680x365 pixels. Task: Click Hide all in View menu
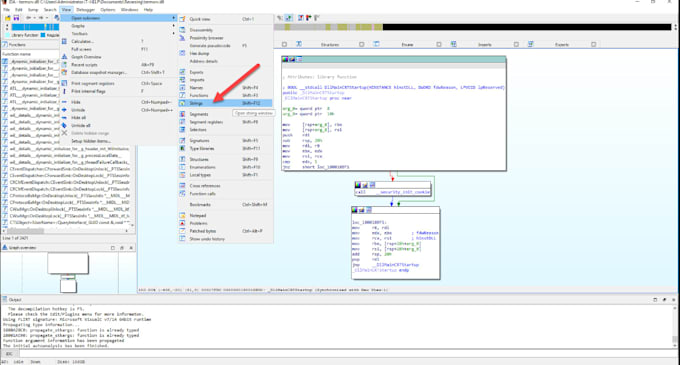coord(118,117)
